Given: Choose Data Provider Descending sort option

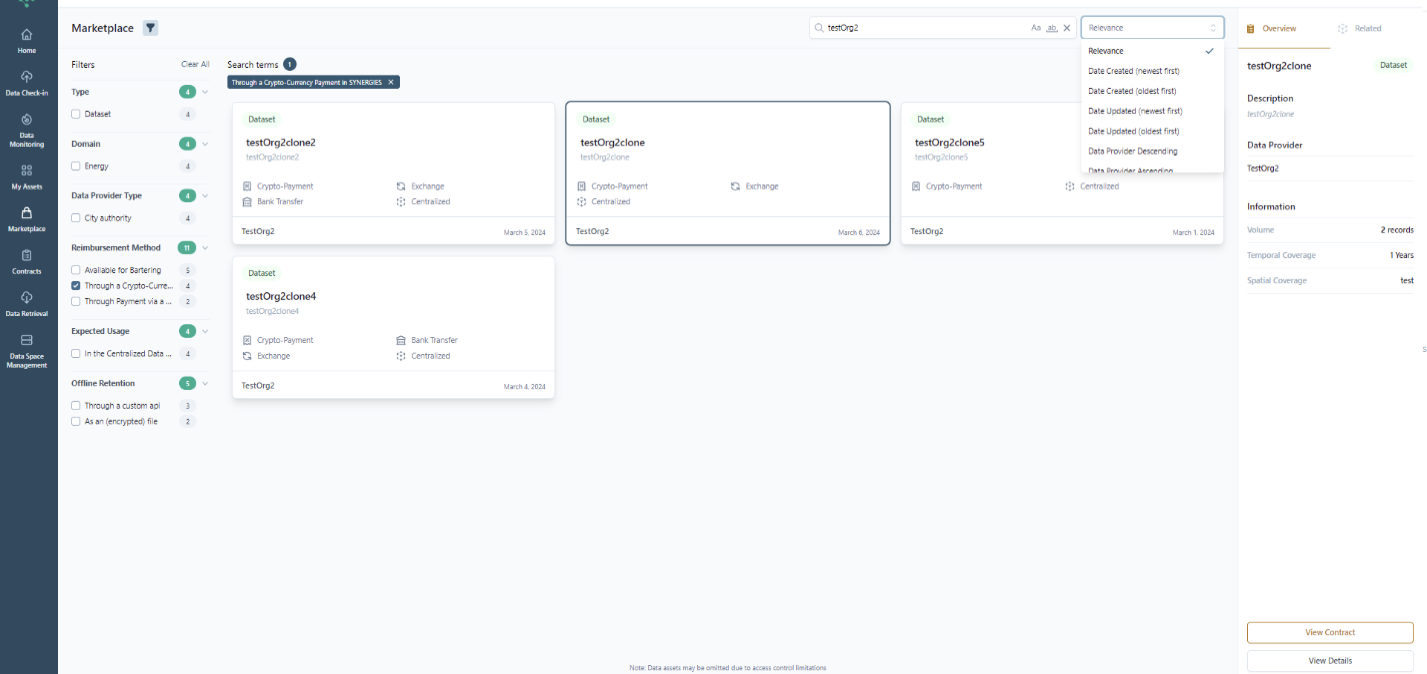Looking at the screenshot, I should [x=1132, y=151].
